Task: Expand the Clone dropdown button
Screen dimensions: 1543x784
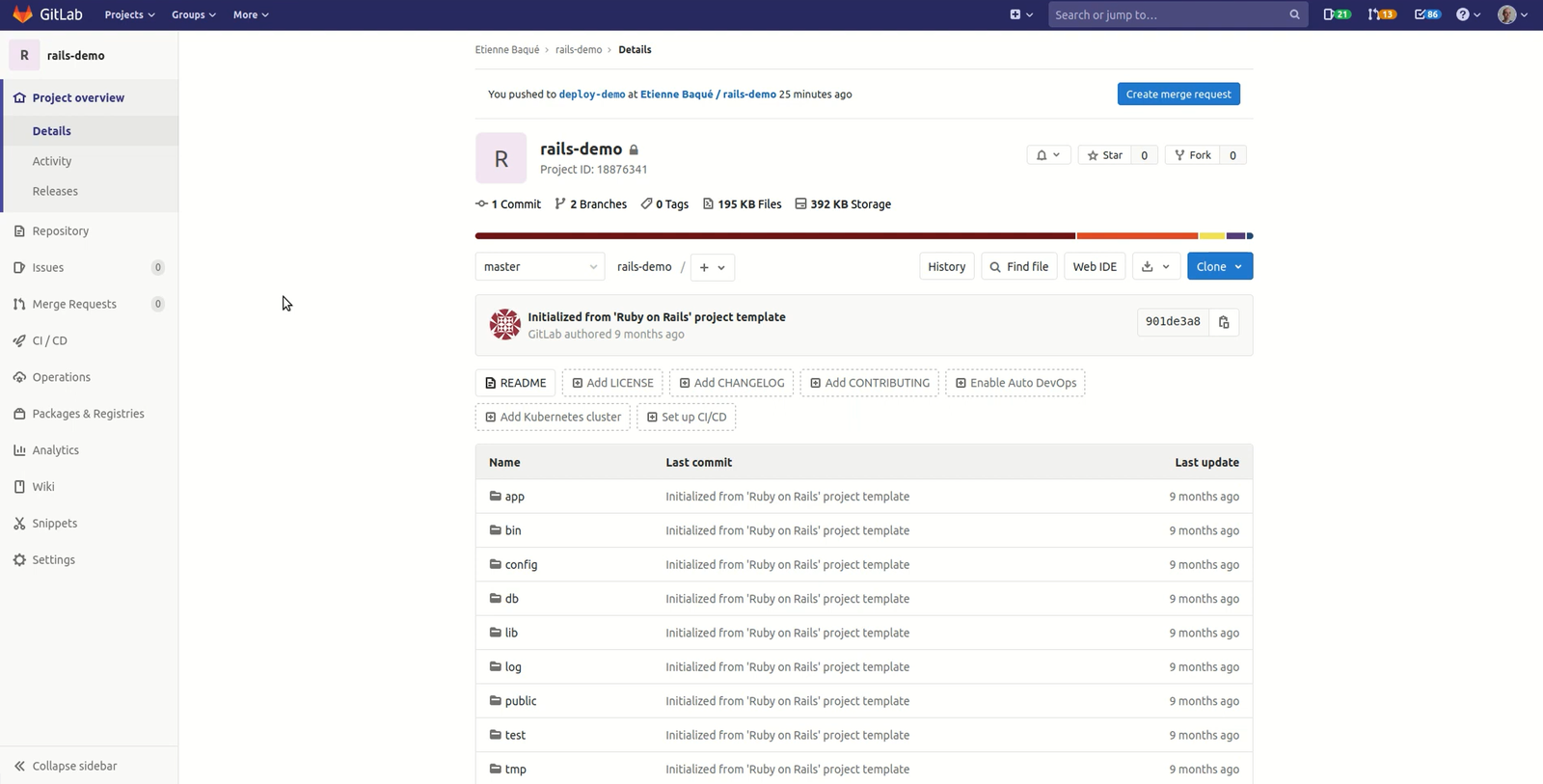Action: (x=1219, y=267)
